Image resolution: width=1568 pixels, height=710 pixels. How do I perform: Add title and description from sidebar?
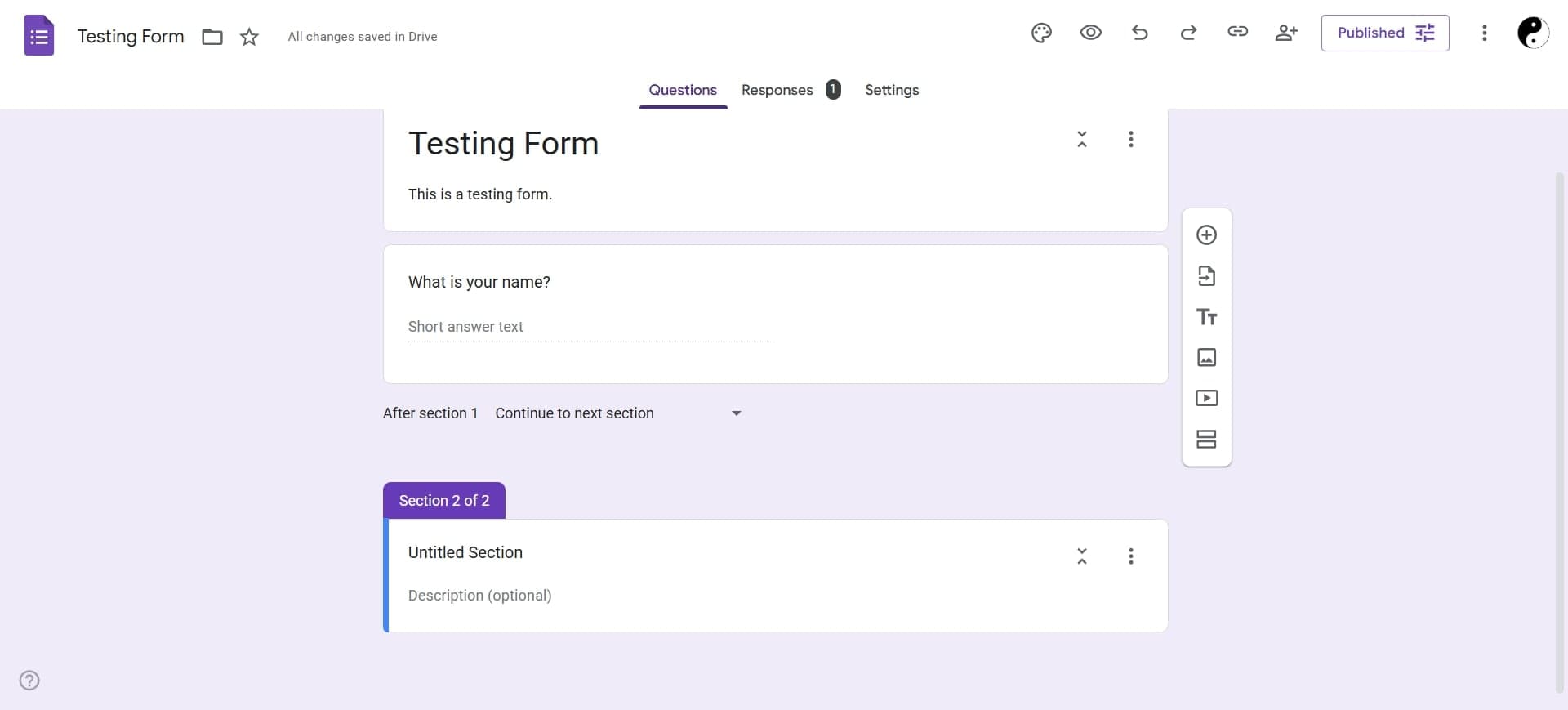click(1206, 317)
